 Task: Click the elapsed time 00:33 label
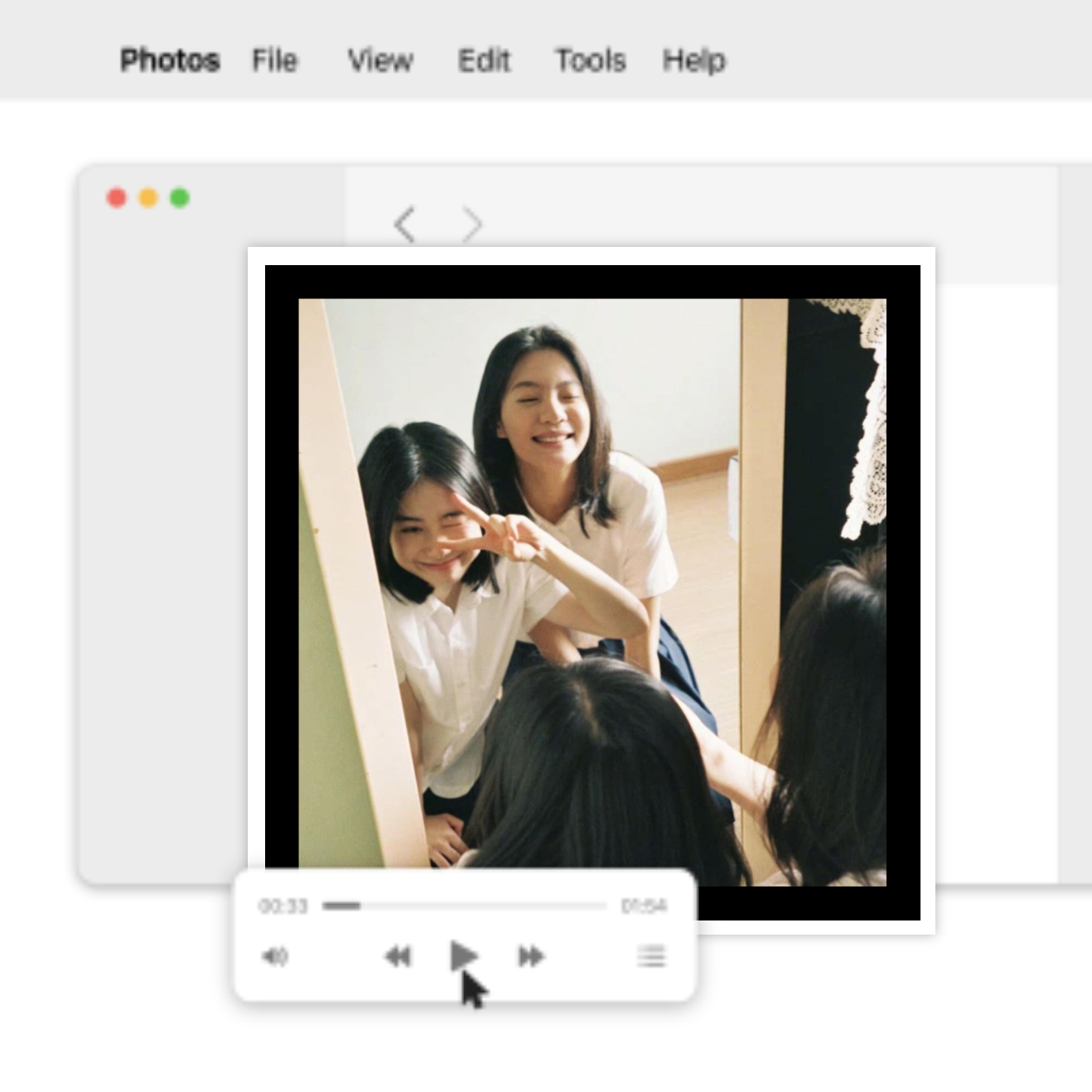click(283, 906)
